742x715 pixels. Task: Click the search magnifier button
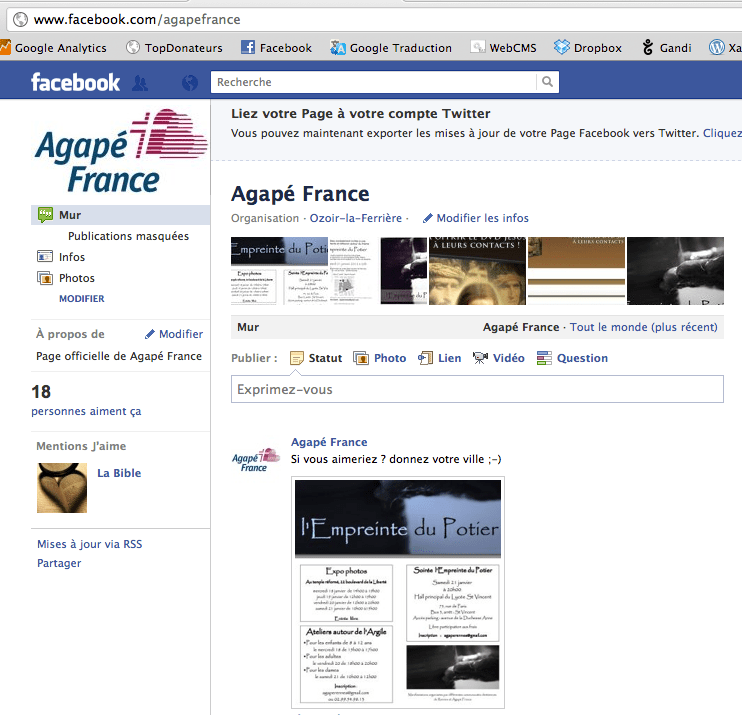tap(548, 82)
